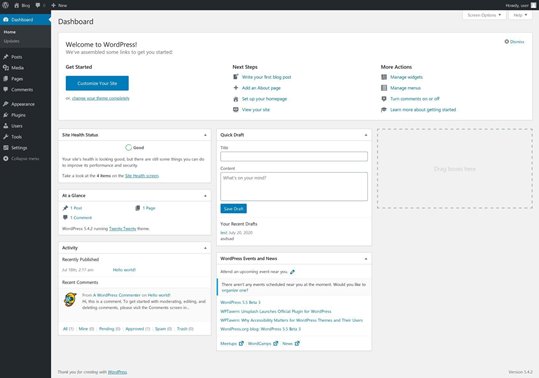Collapse the Activity panel

205,248
